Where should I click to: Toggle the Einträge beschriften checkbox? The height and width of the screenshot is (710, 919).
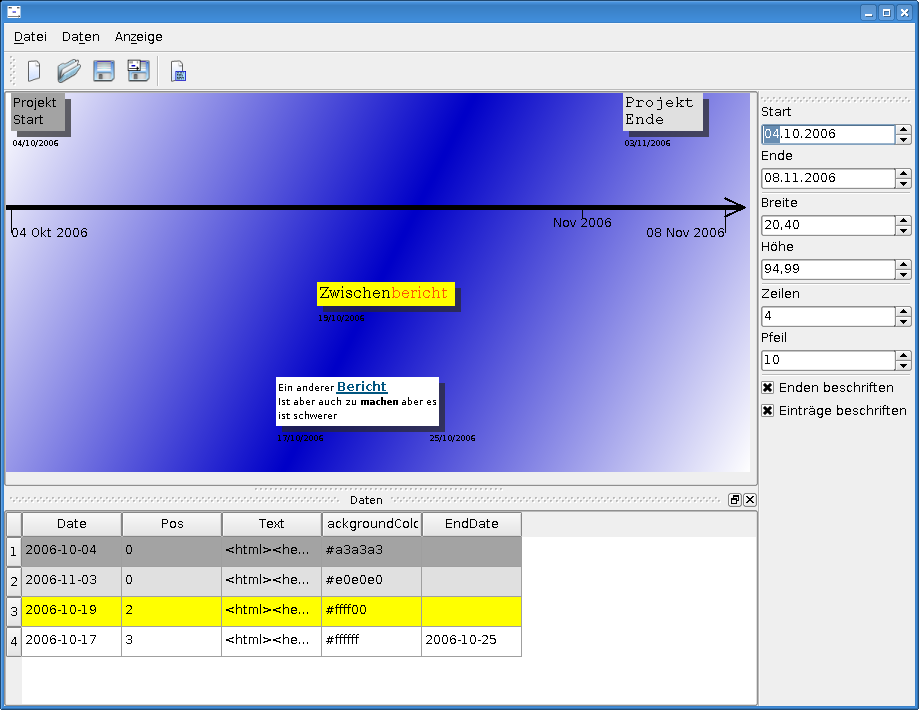768,411
